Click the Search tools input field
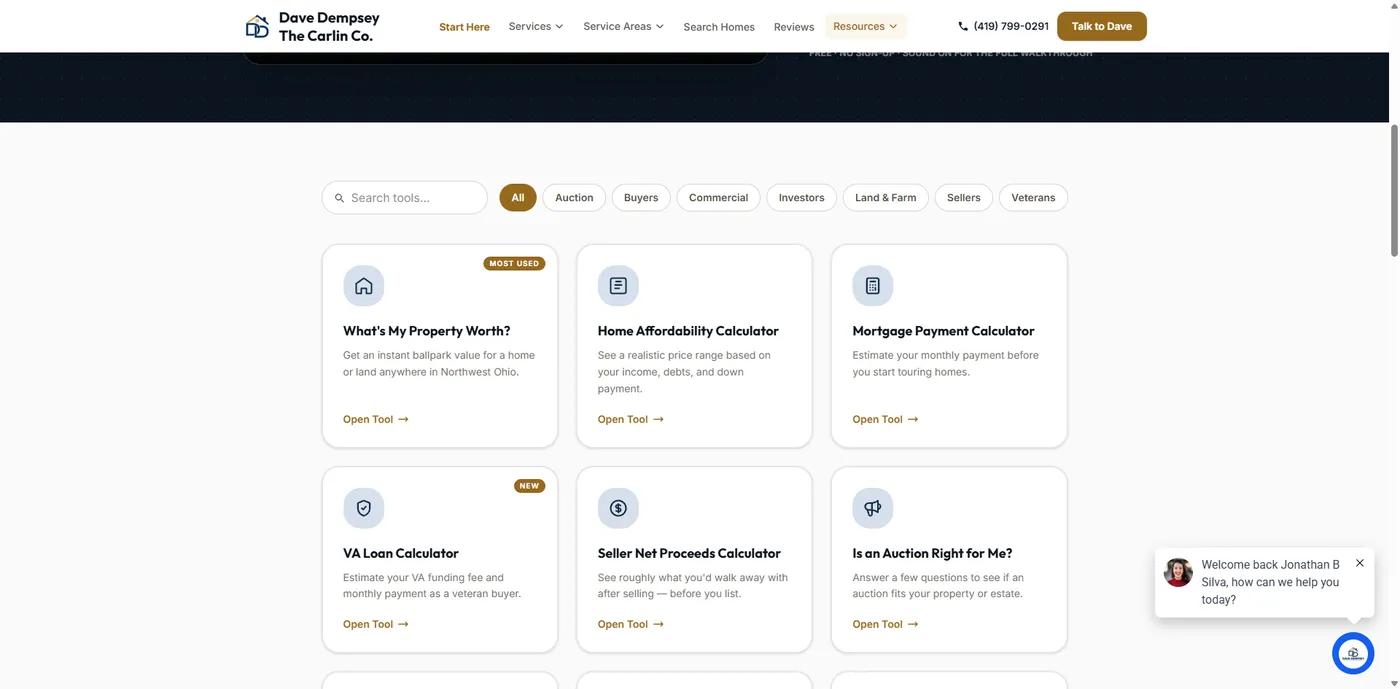 404,198
